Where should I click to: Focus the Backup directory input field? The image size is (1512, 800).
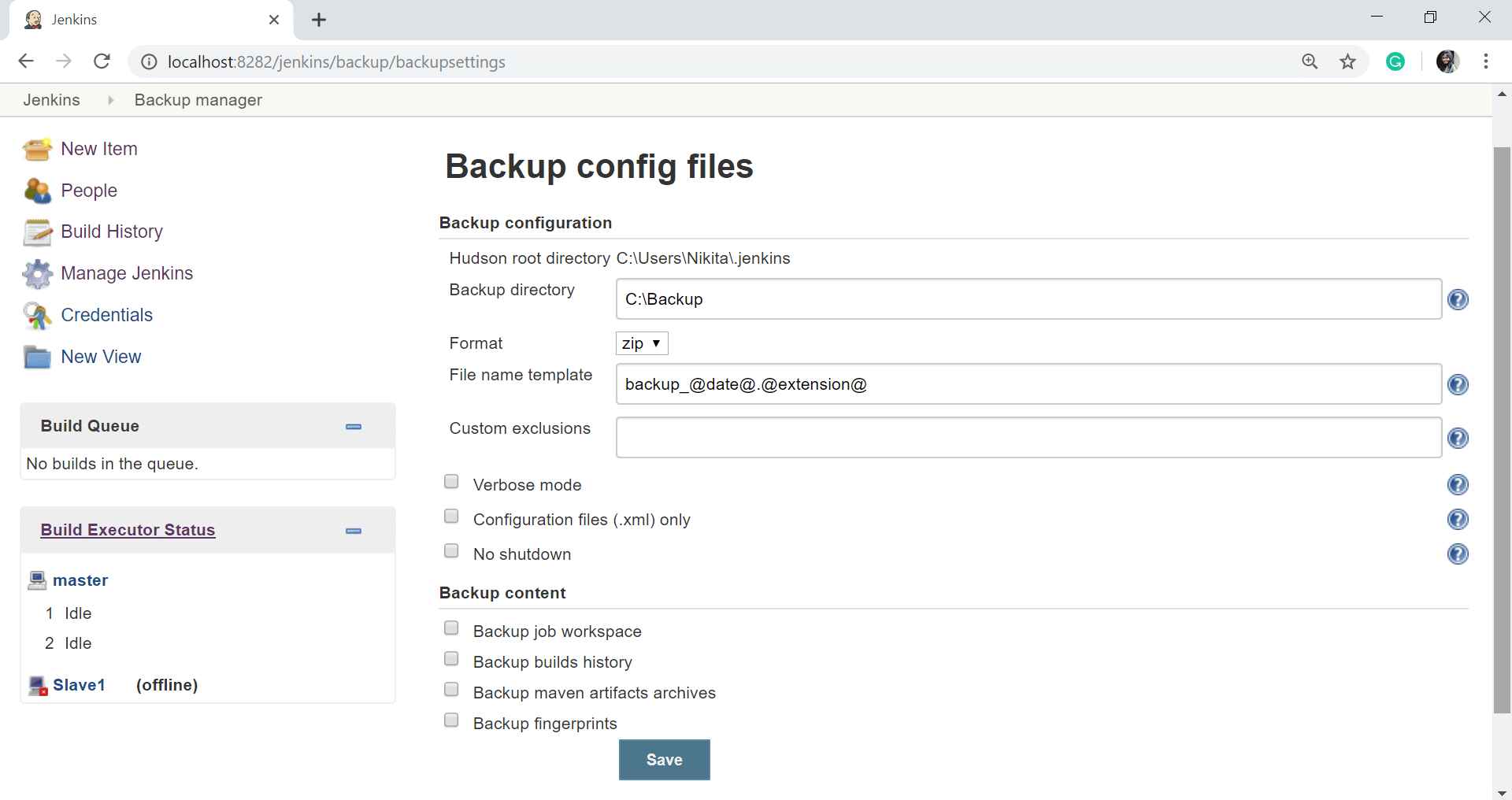tap(1028, 299)
